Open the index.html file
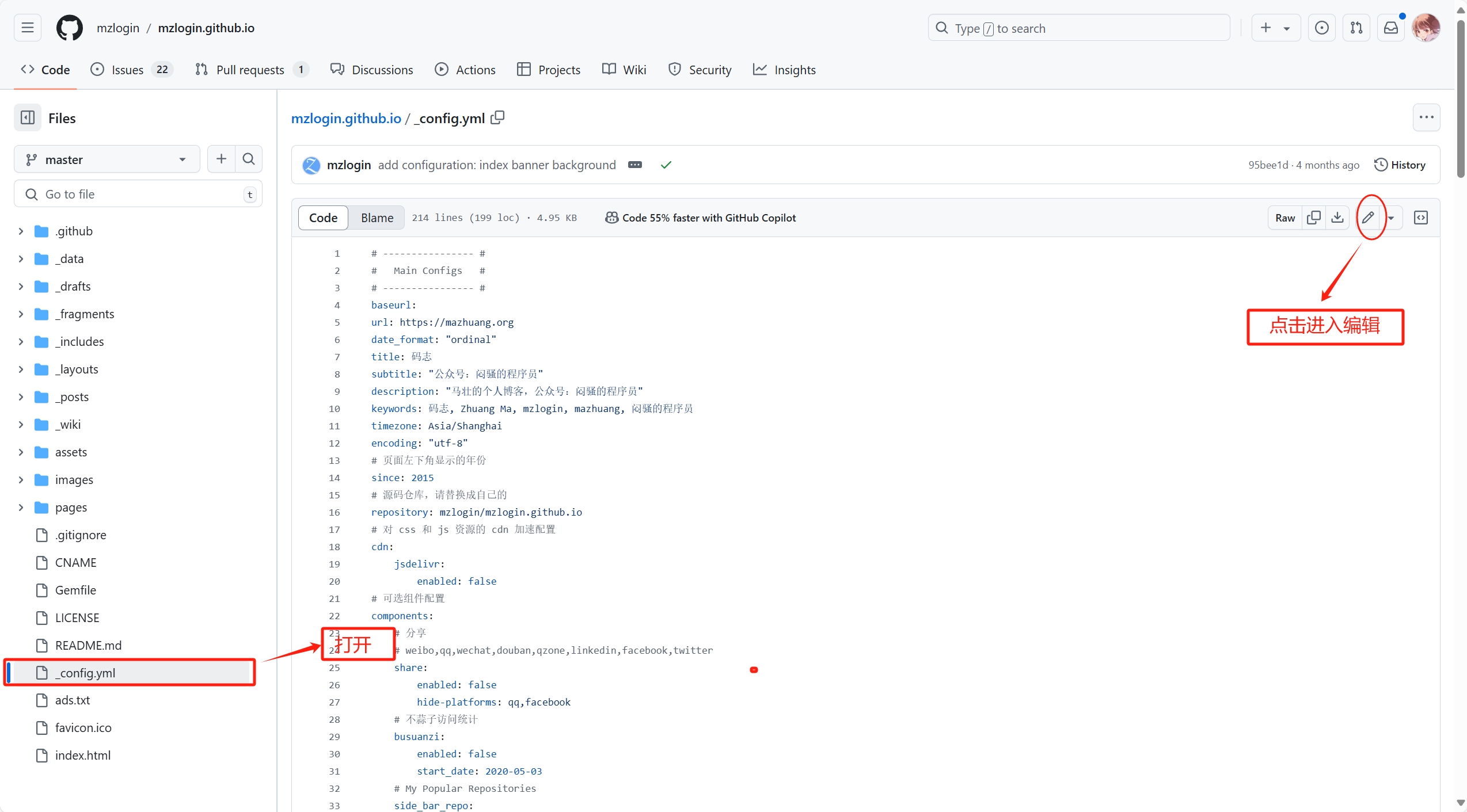Image resolution: width=1467 pixels, height=812 pixels. coord(83,756)
